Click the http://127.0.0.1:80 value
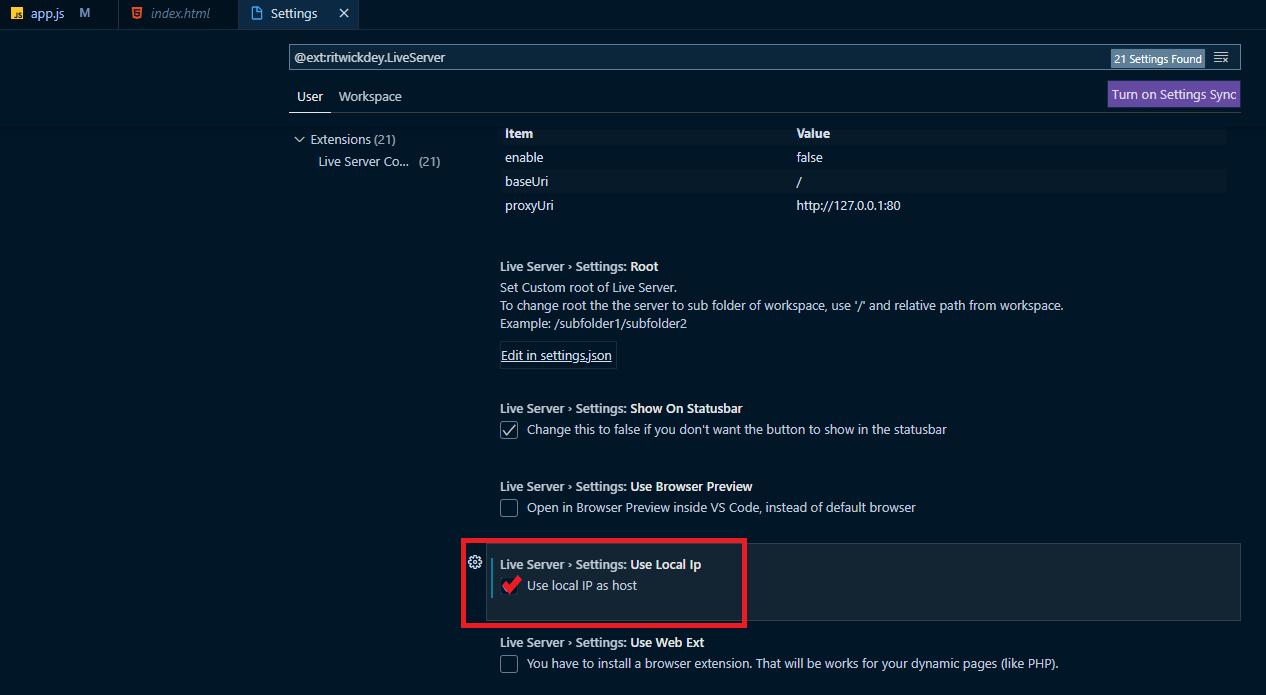The height and width of the screenshot is (695, 1266). coord(849,205)
